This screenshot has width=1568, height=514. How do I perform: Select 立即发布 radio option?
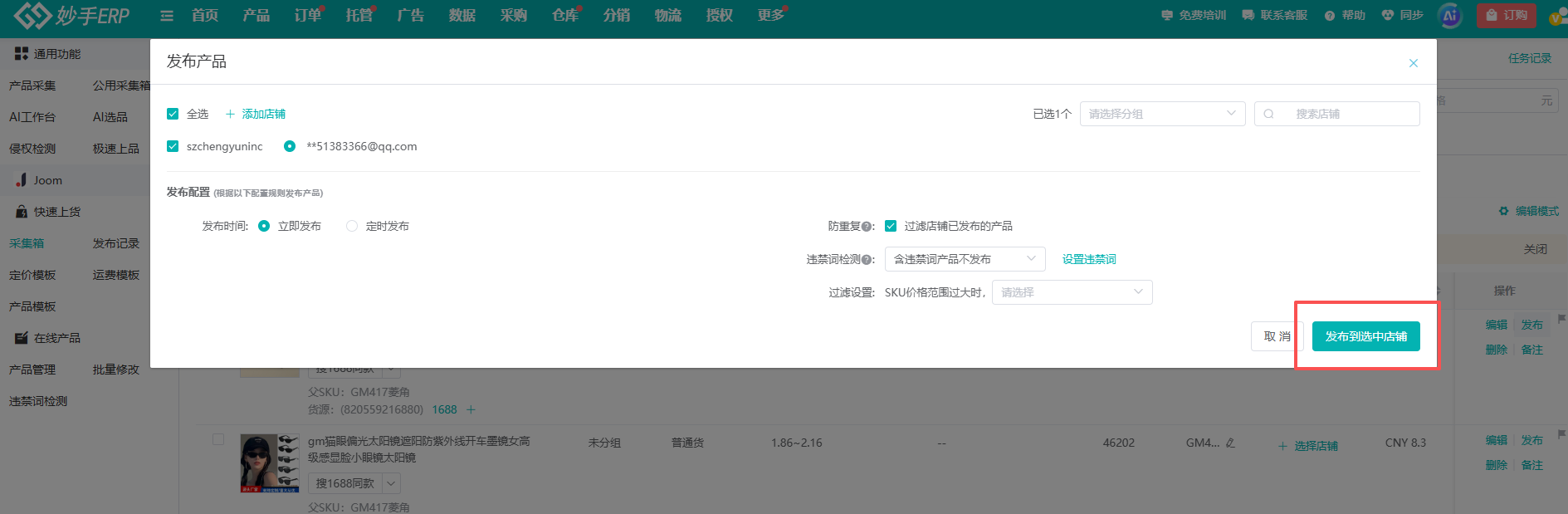point(264,226)
